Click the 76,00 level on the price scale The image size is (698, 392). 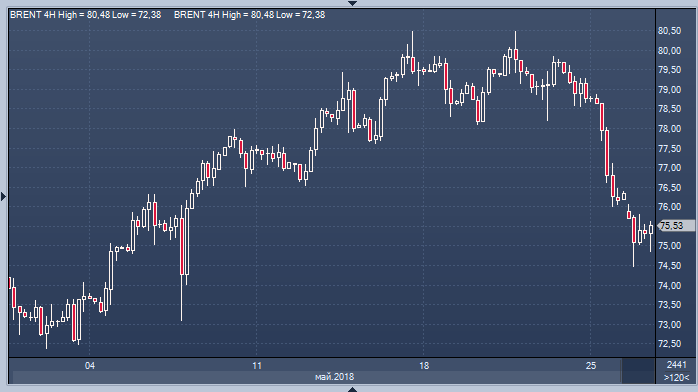click(x=670, y=207)
